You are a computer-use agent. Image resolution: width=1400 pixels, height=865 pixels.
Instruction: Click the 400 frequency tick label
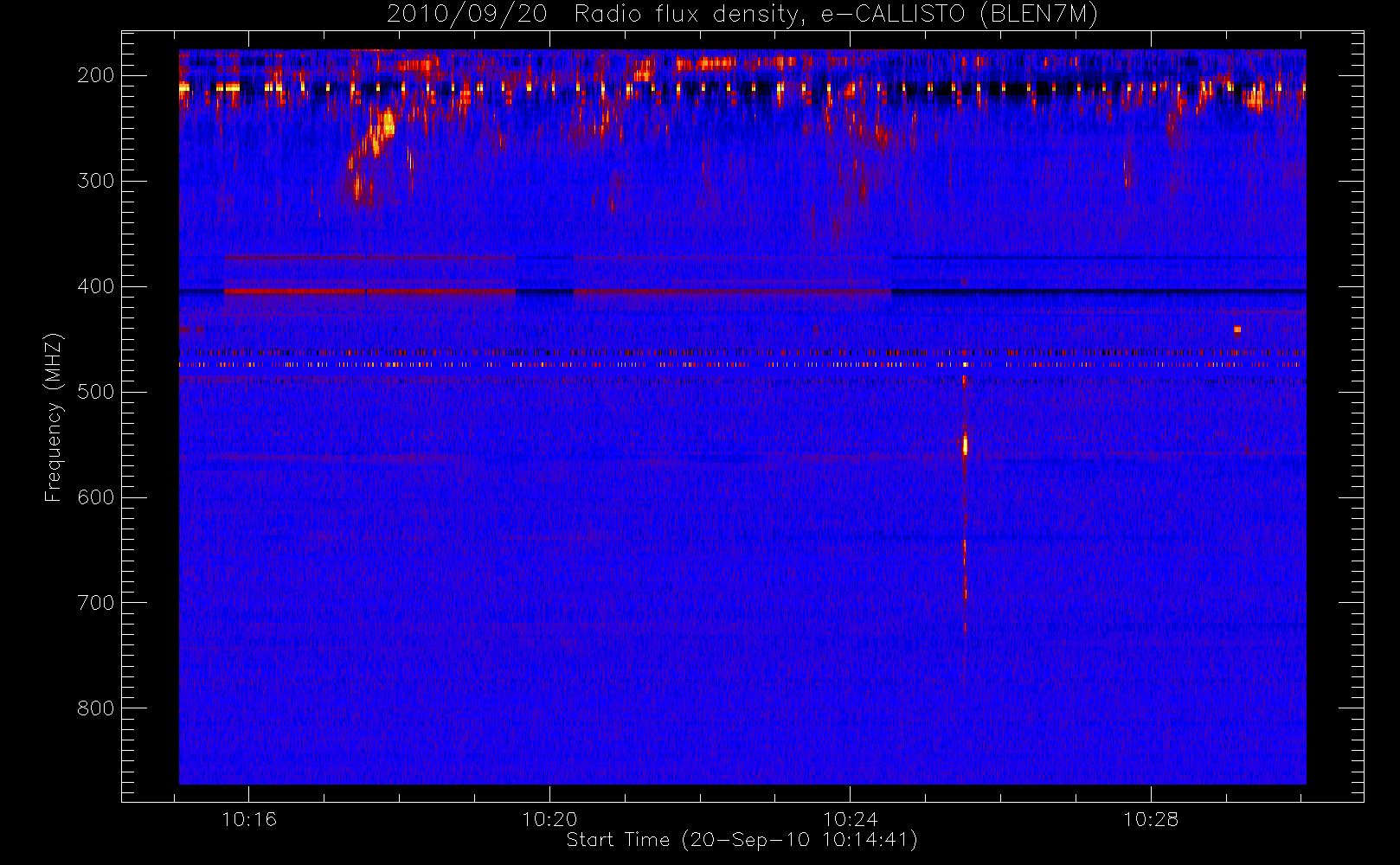(x=95, y=286)
